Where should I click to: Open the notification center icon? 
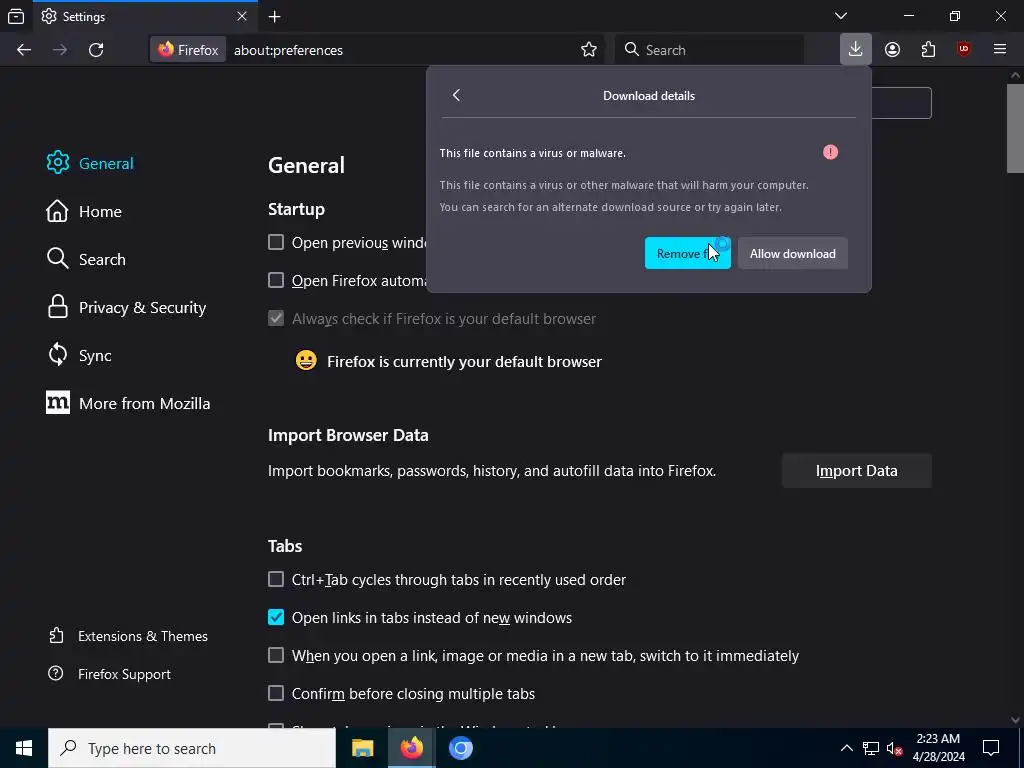coord(991,748)
